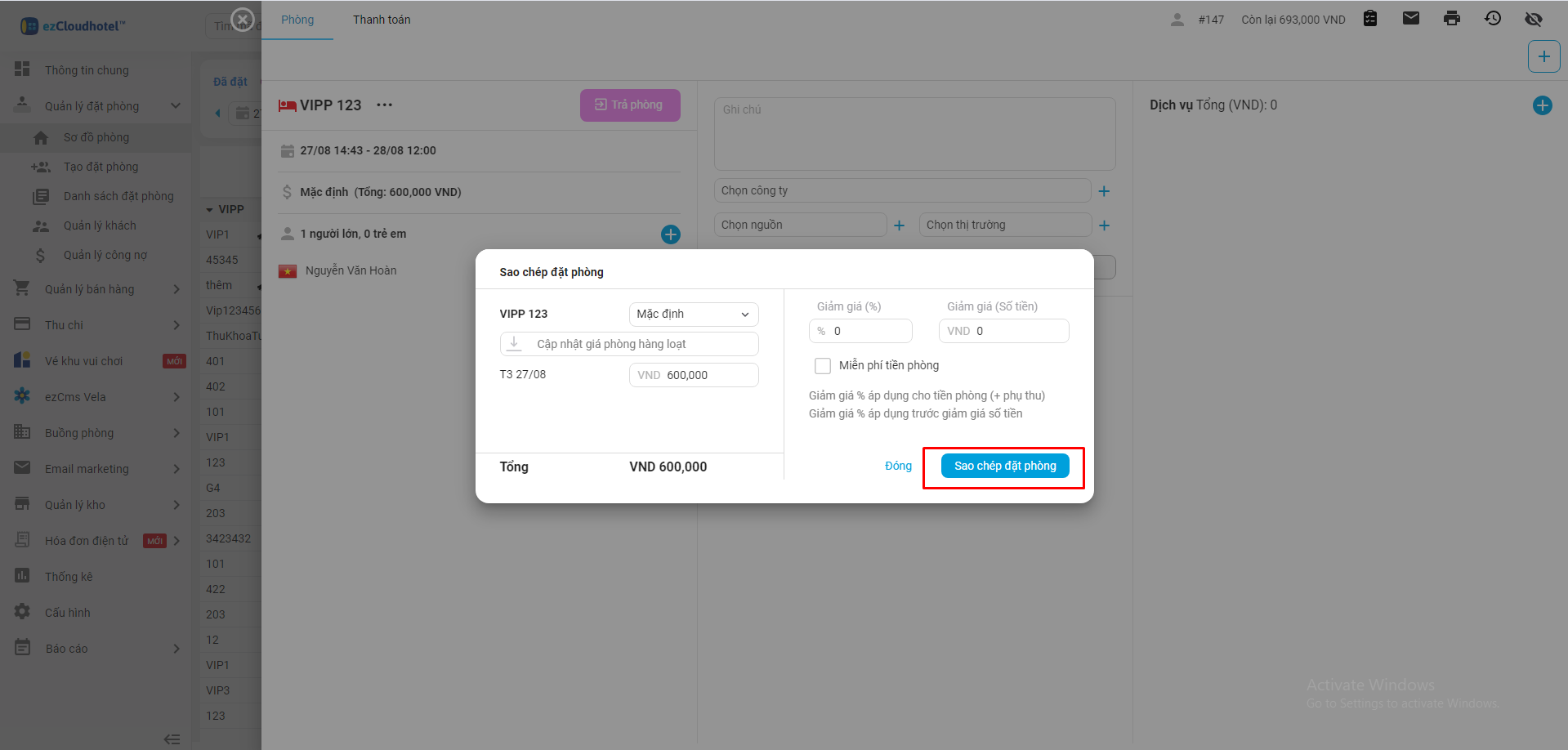Viewport: 1568px width, 750px height.
Task: Open the Chọn công ty dropdown
Action: point(901,191)
